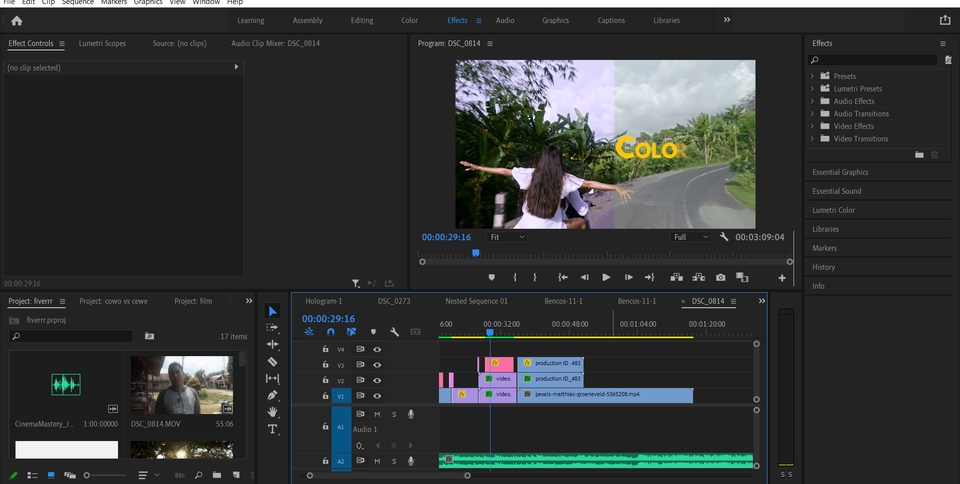Expand the Video Effects folder
Image resolution: width=960 pixels, height=484 pixels.
pos(812,126)
